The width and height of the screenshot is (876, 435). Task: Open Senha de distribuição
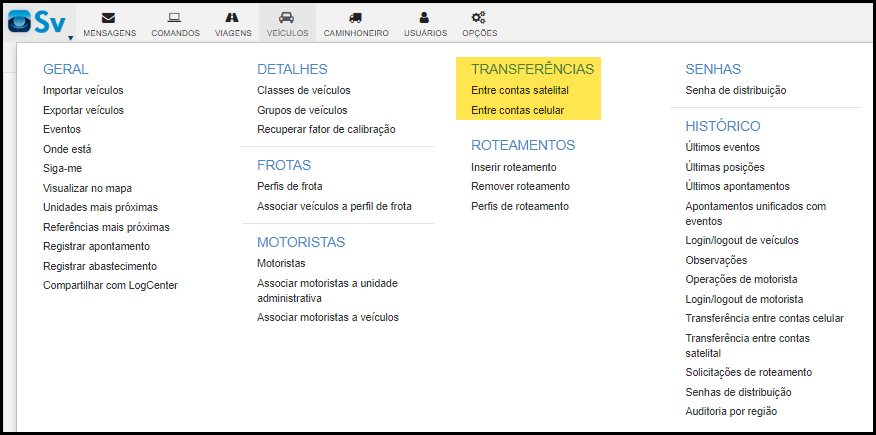pos(735,90)
